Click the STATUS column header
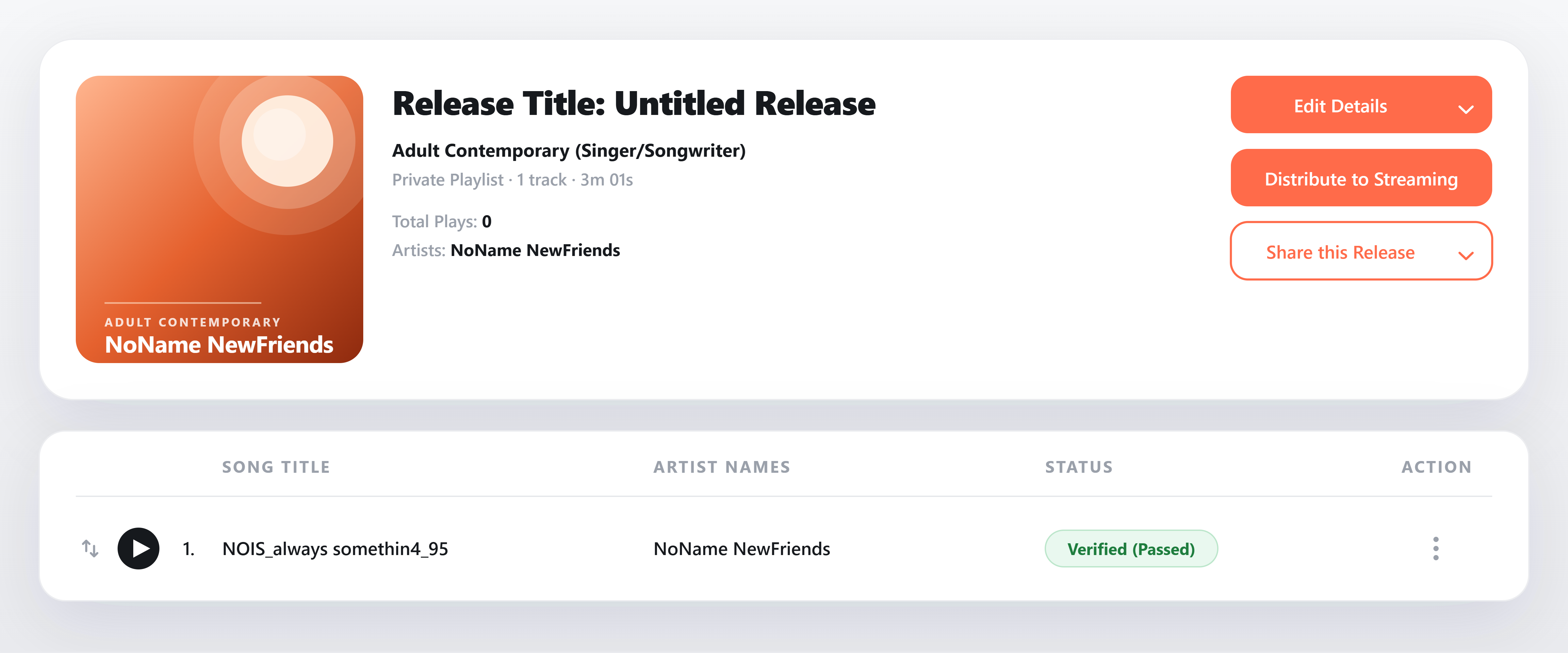The image size is (1568, 653). (x=1079, y=467)
